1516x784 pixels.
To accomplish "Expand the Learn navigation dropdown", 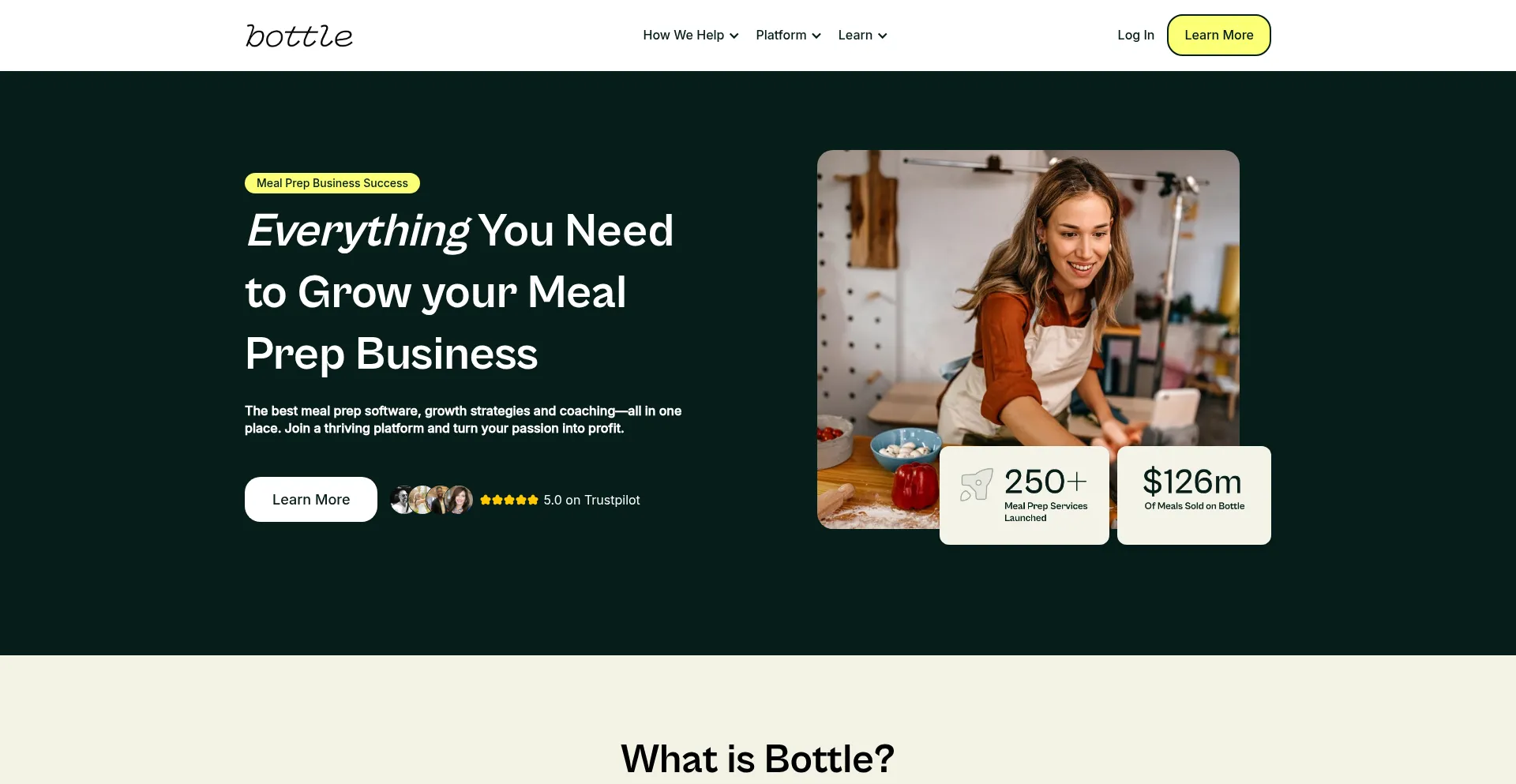I will click(862, 36).
